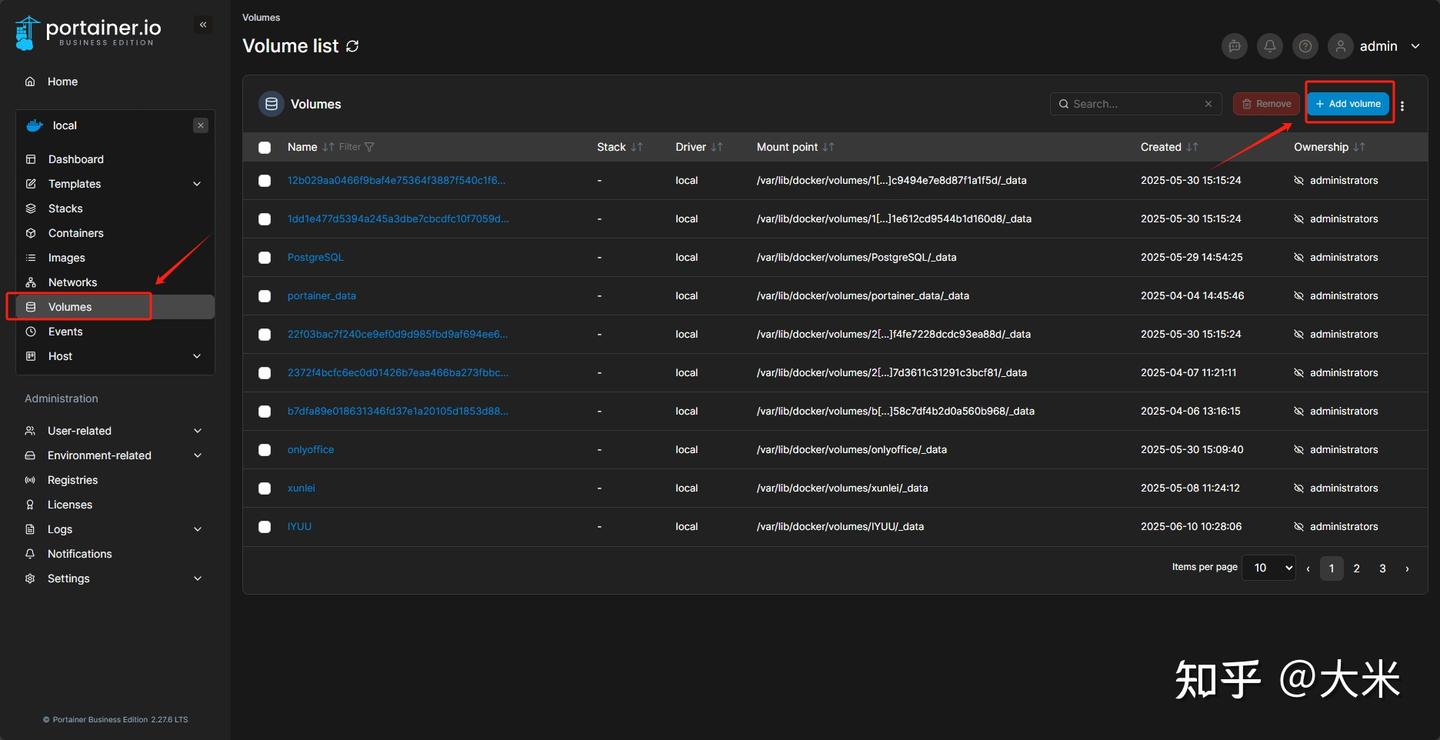1440x740 pixels.
Task: Click the refresh icon beside Volume list
Action: pos(352,46)
